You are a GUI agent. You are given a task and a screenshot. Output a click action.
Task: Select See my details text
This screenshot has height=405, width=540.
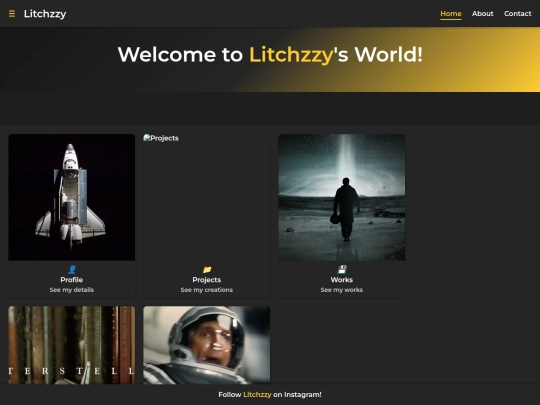72,290
